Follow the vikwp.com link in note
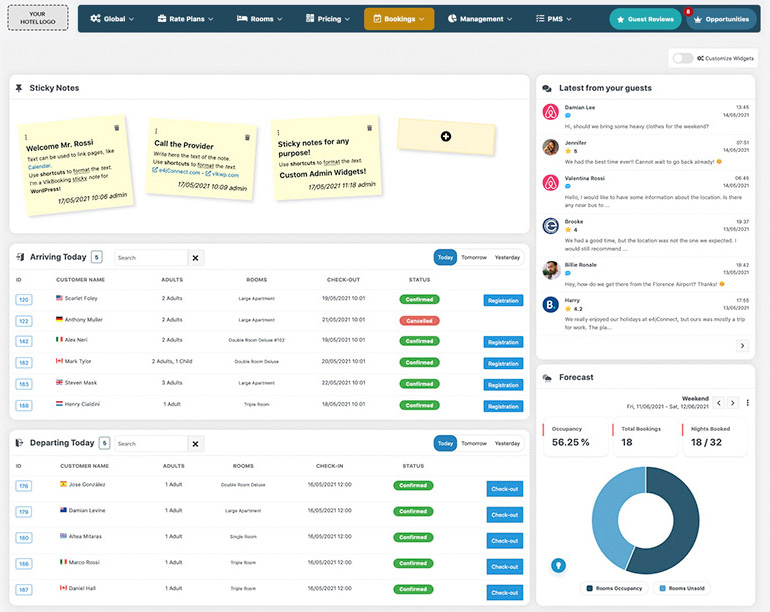 coord(222,174)
